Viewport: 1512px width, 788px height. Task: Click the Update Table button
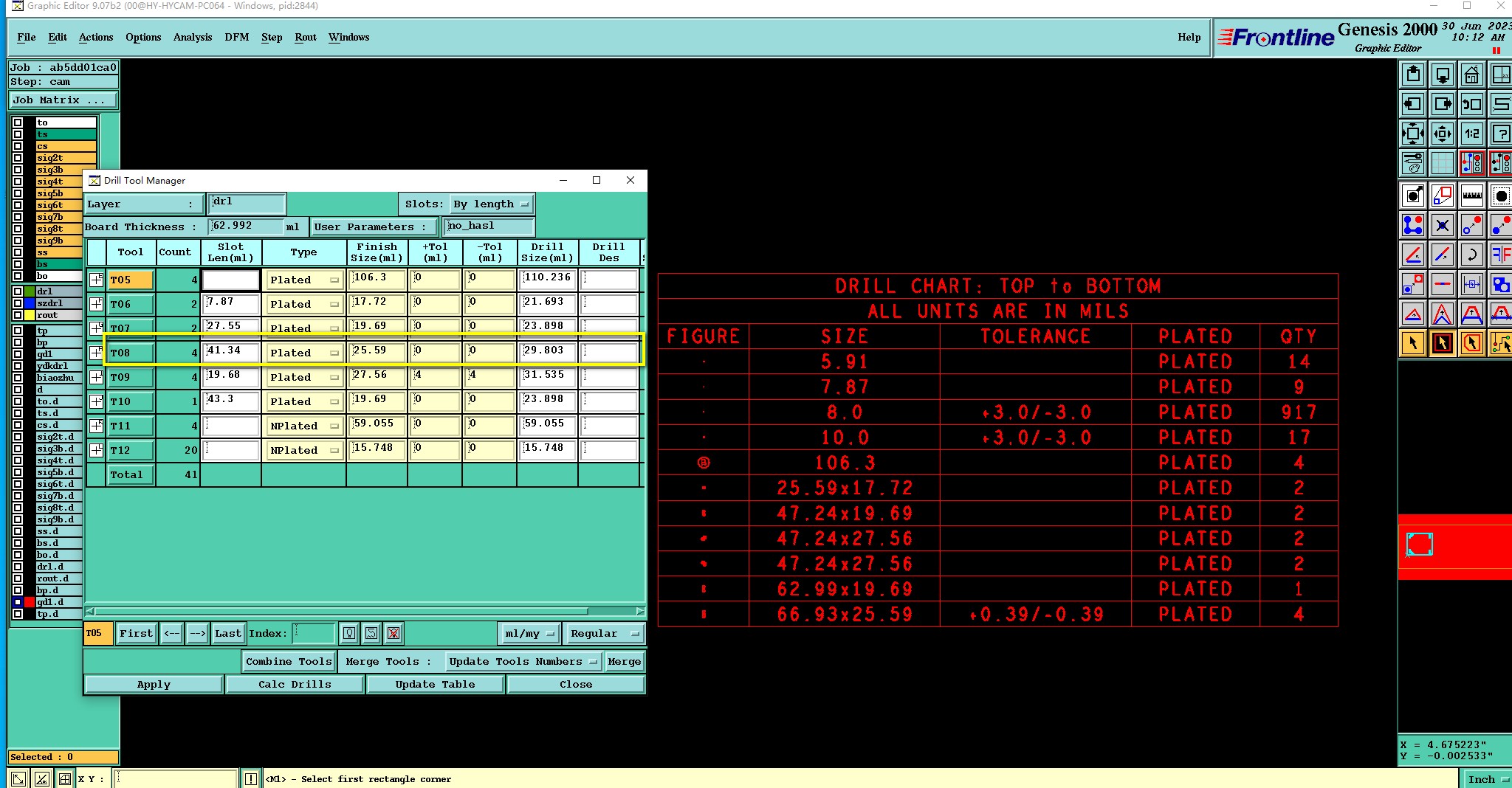click(435, 685)
